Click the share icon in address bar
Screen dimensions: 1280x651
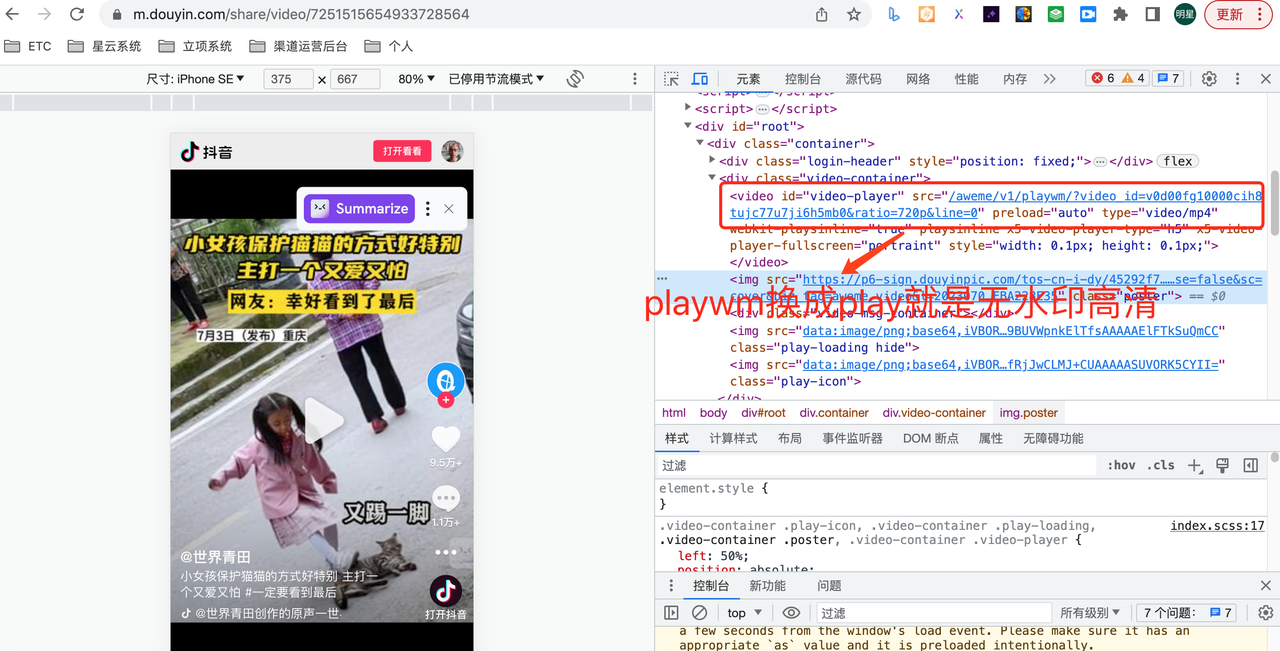(x=822, y=15)
